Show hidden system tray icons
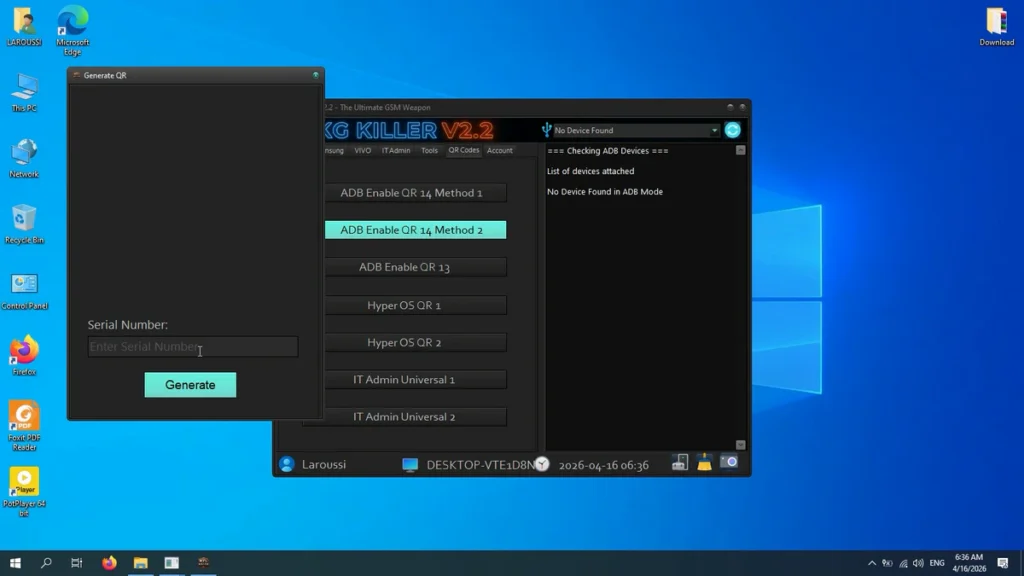 point(872,563)
